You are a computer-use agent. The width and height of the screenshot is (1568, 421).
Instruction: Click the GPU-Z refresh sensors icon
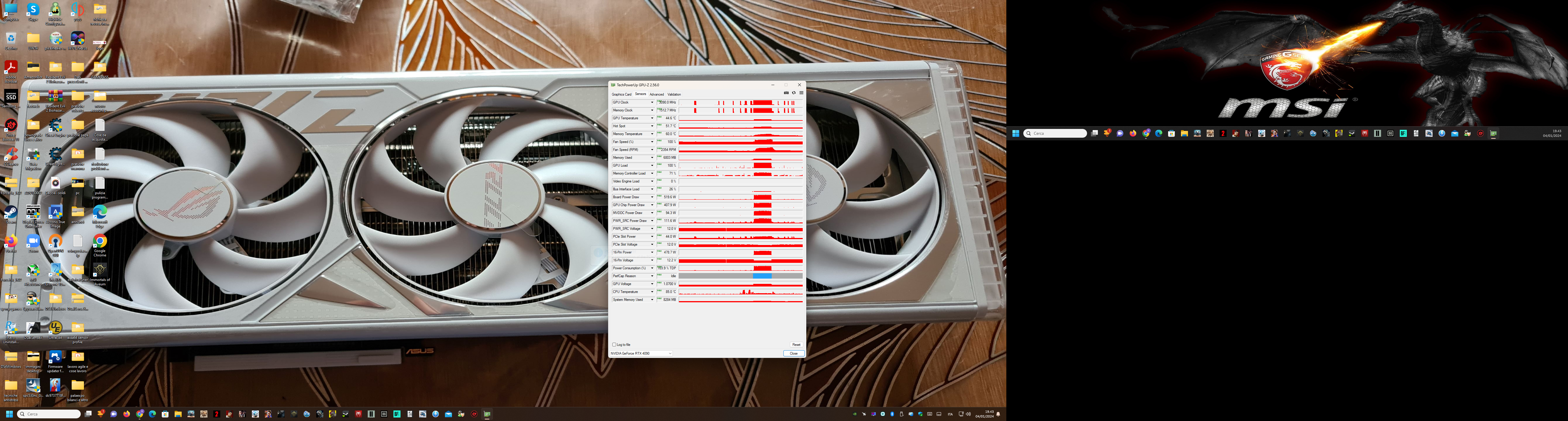click(x=794, y=93)
